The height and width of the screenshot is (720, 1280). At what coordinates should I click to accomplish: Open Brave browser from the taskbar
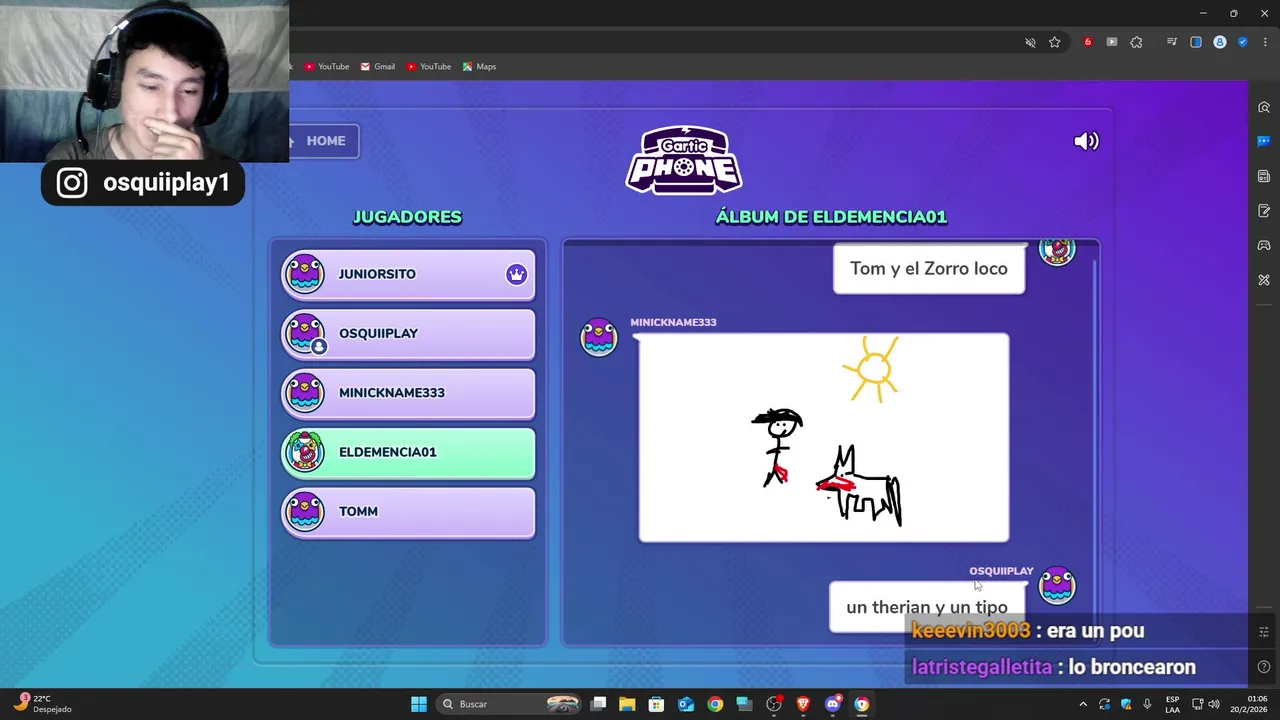(803, 704)
